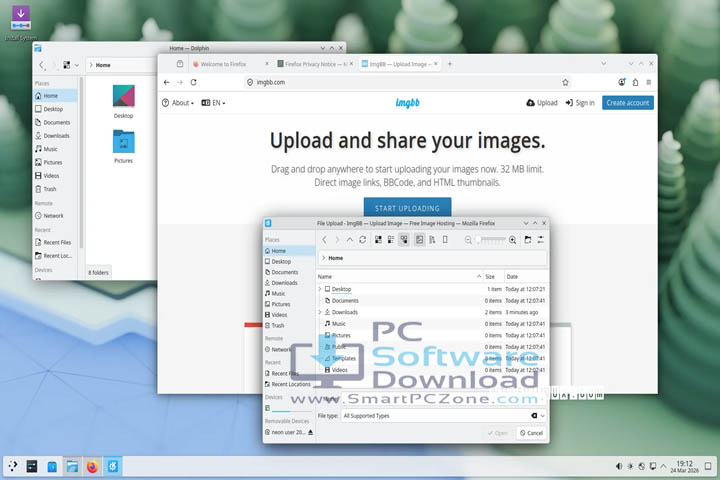Close the ImgBB tab
The width and height of the screenshot is (720, 480).
[436, 64]
